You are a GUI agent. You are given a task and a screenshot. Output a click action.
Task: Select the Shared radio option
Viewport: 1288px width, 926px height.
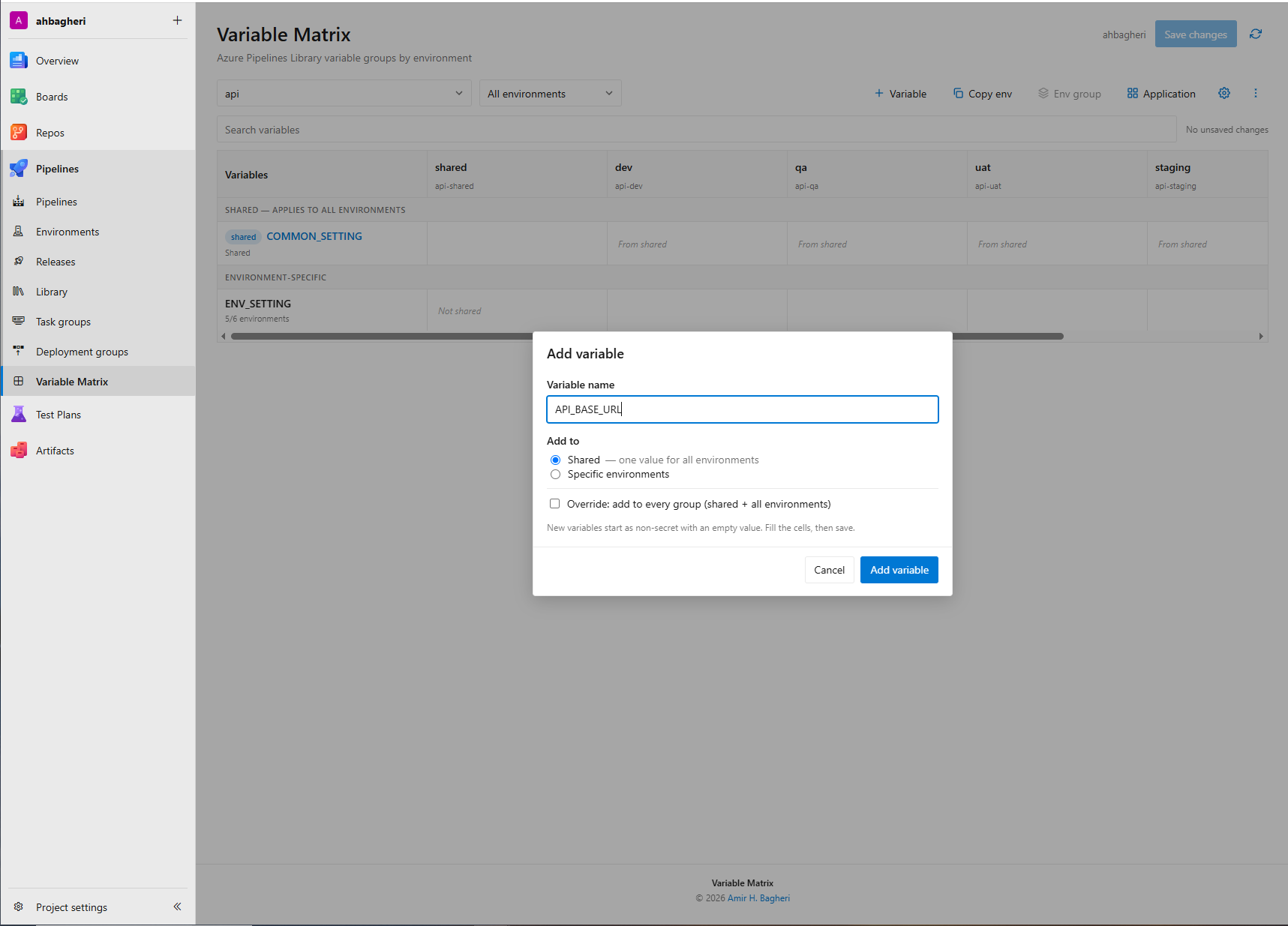coord(555,460)
